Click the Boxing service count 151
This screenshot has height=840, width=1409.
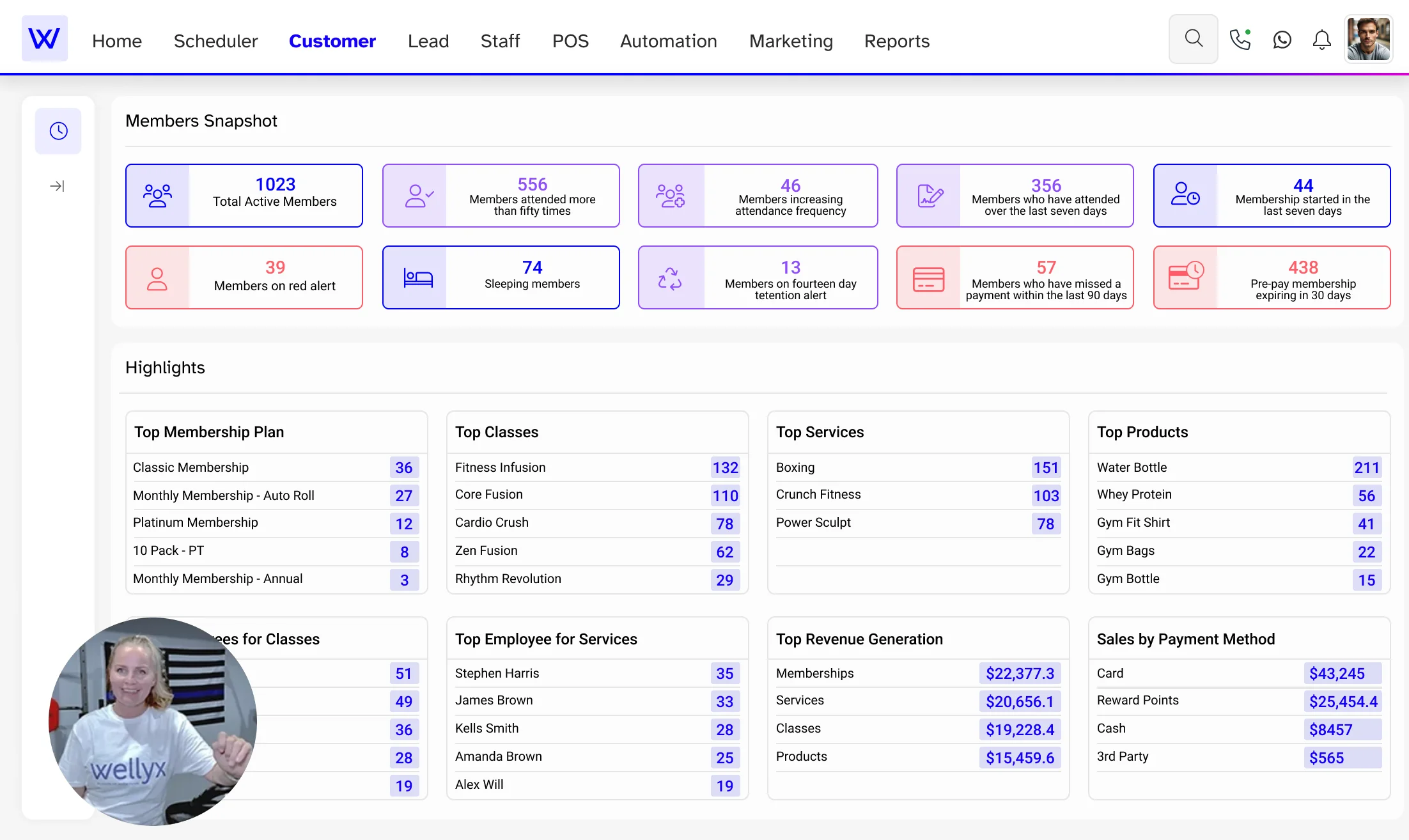pos(1046,467)
